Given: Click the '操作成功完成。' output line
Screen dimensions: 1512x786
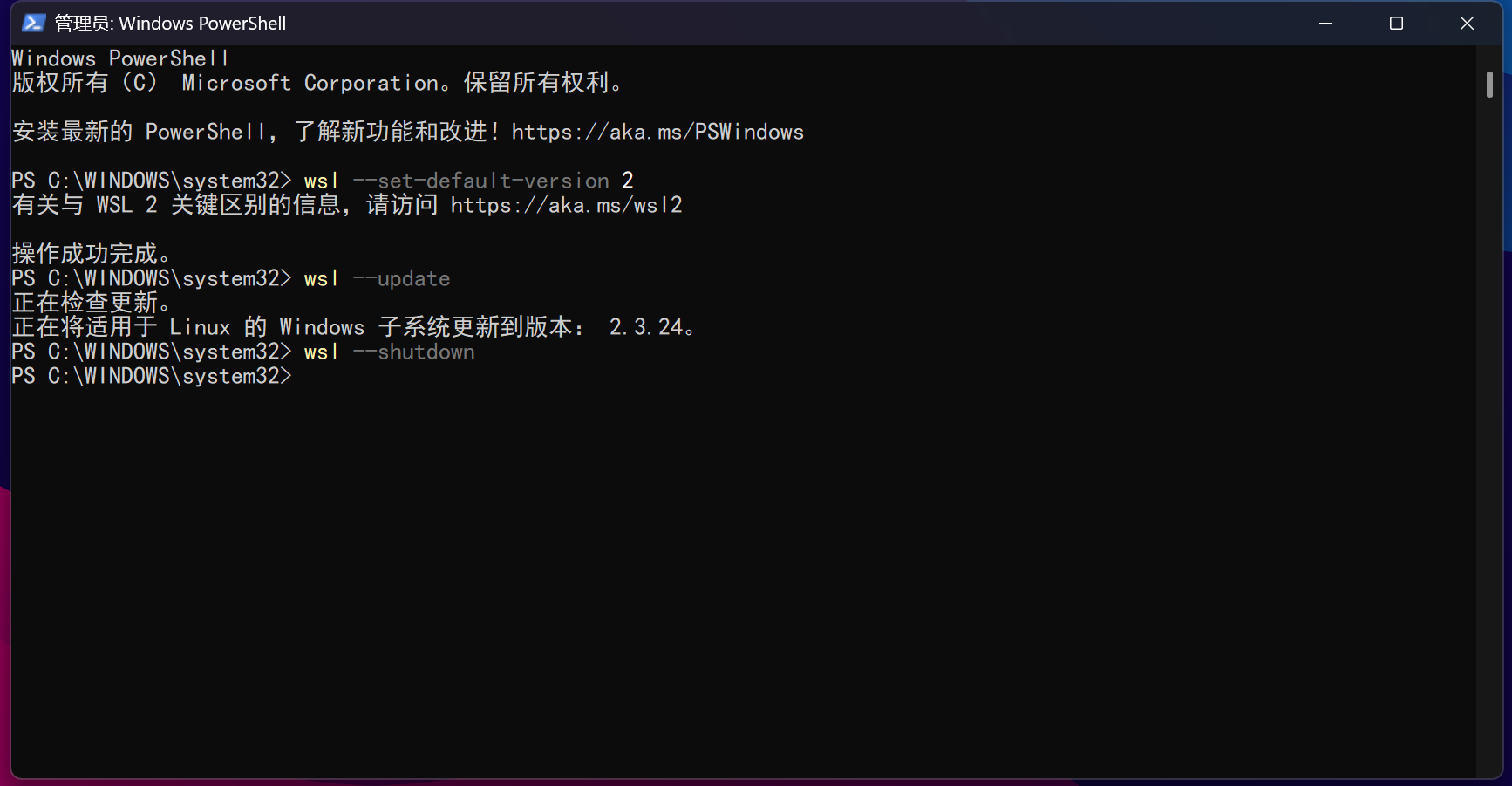Looking at the screenshot, I should pyautogui.click(x=92, y=254).
